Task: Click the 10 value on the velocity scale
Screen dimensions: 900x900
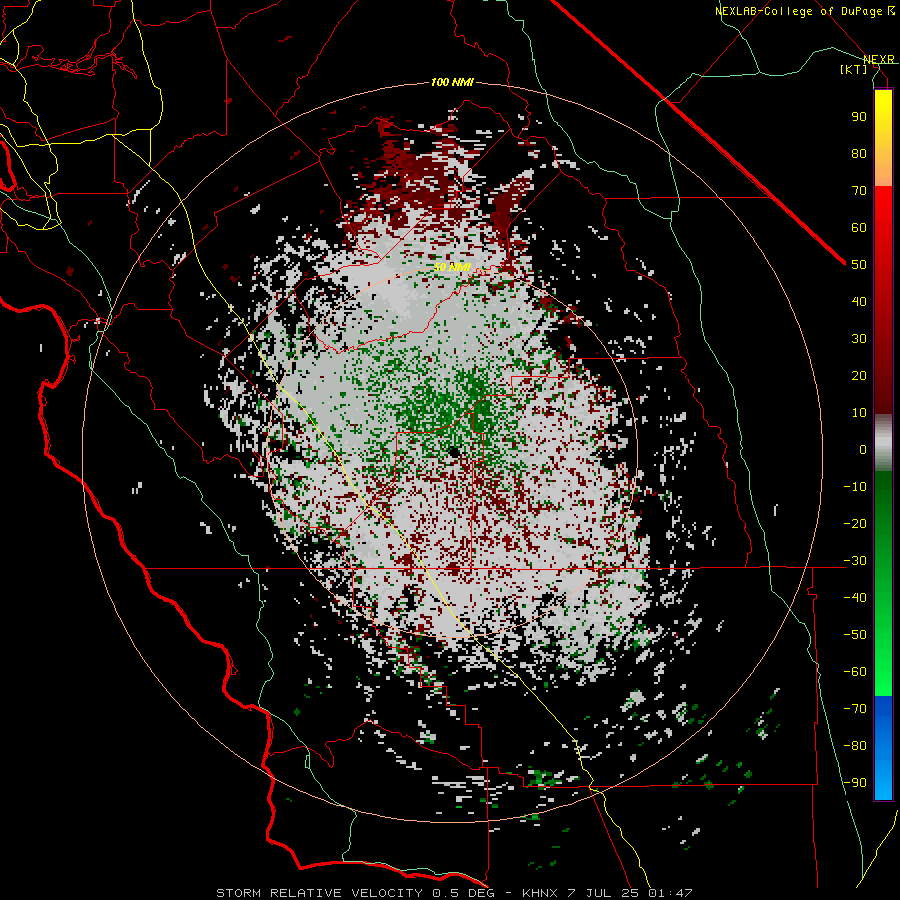Action: coord(859,413)
